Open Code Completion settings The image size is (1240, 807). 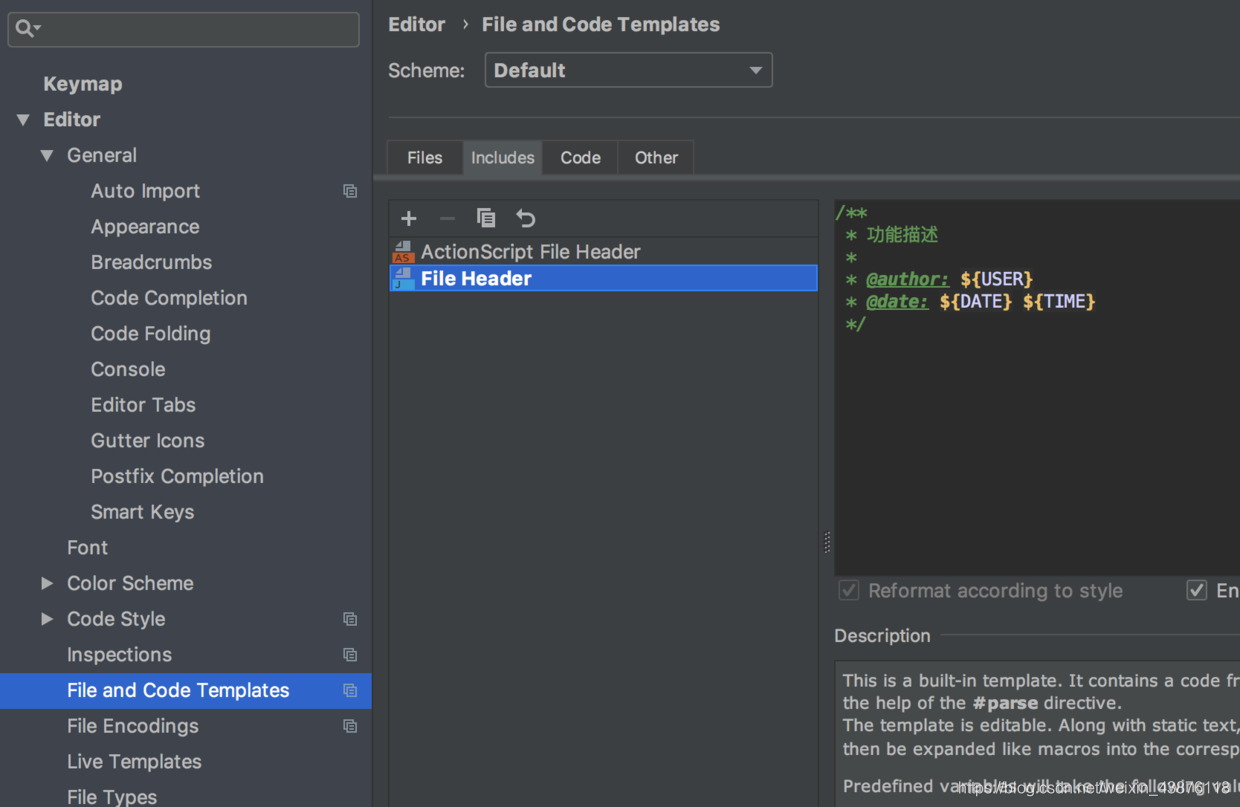pos(169,298)
